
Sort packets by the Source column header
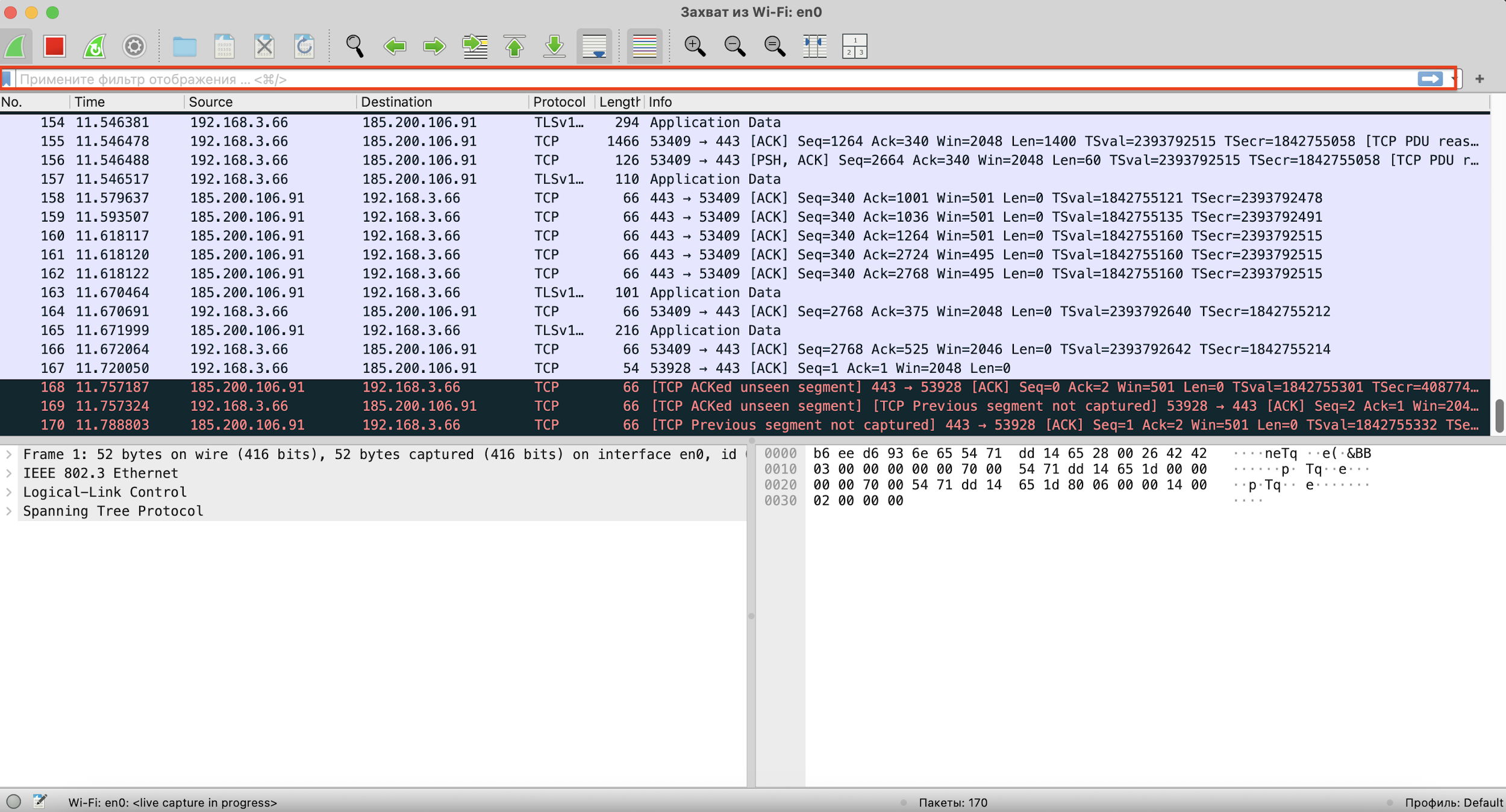pos(211,102)
